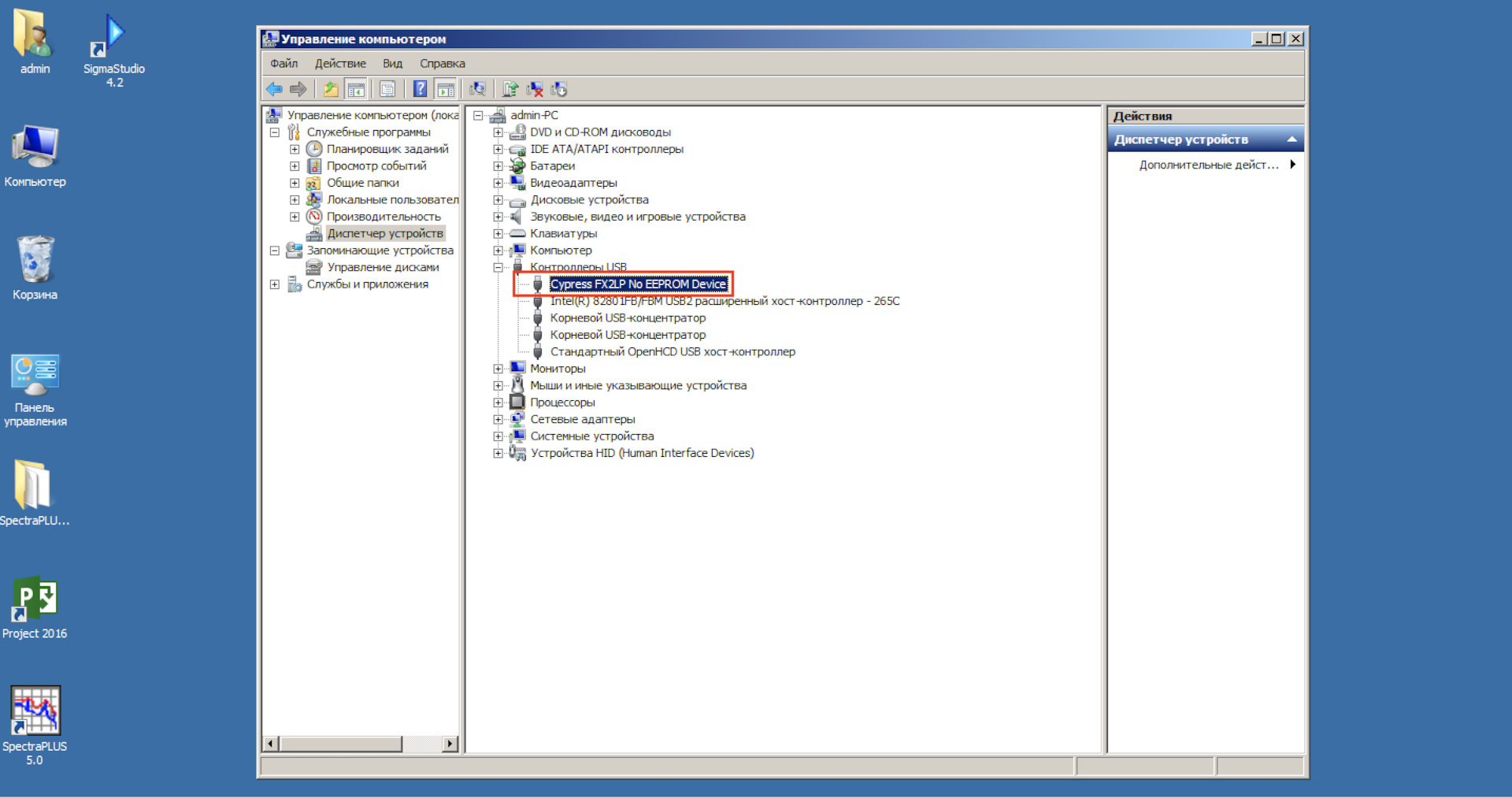Click the Up one level folder icon
Image resolution: width=1512 pixels, height=798 pixels.
[332, 89]
